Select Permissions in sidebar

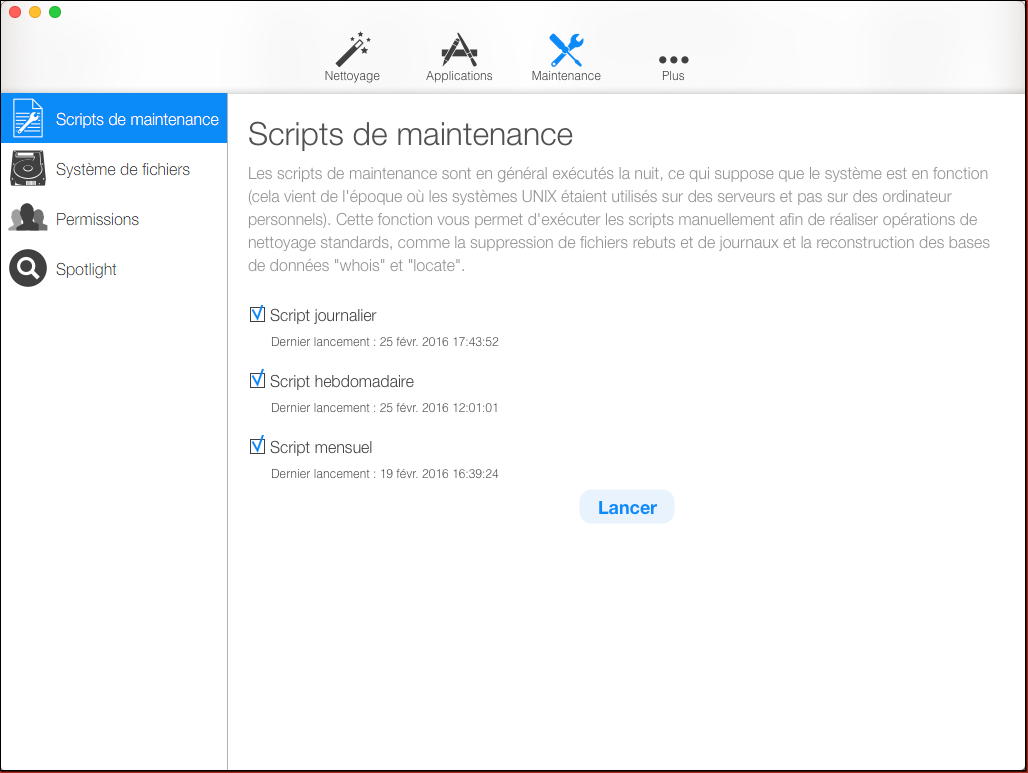pyautogui.click(x=114, y=218)
